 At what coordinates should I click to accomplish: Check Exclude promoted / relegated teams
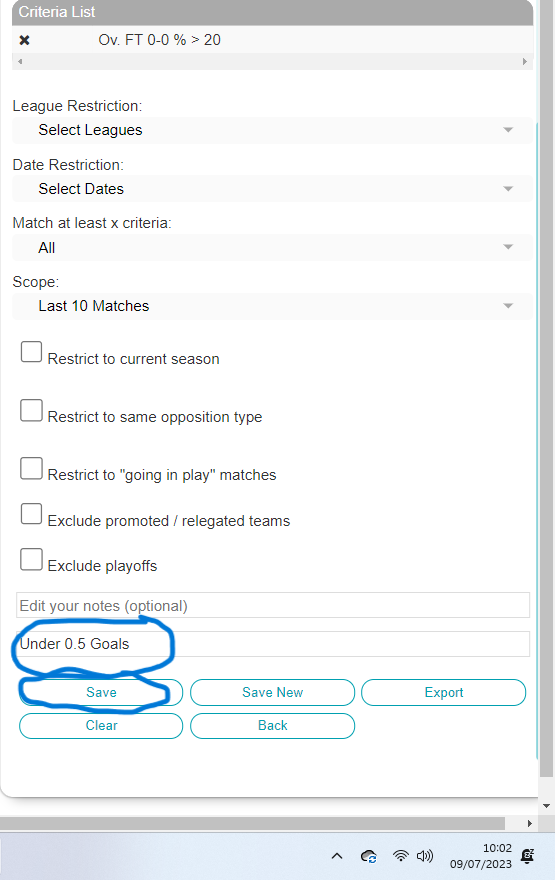coord(31,514)
